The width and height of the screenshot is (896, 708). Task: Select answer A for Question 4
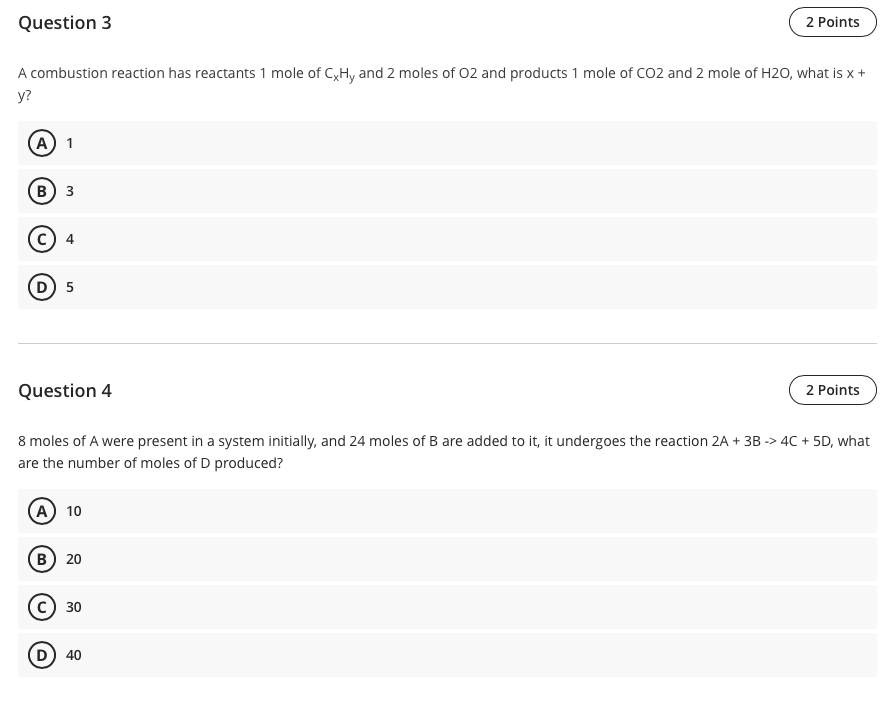pos(42,511)
